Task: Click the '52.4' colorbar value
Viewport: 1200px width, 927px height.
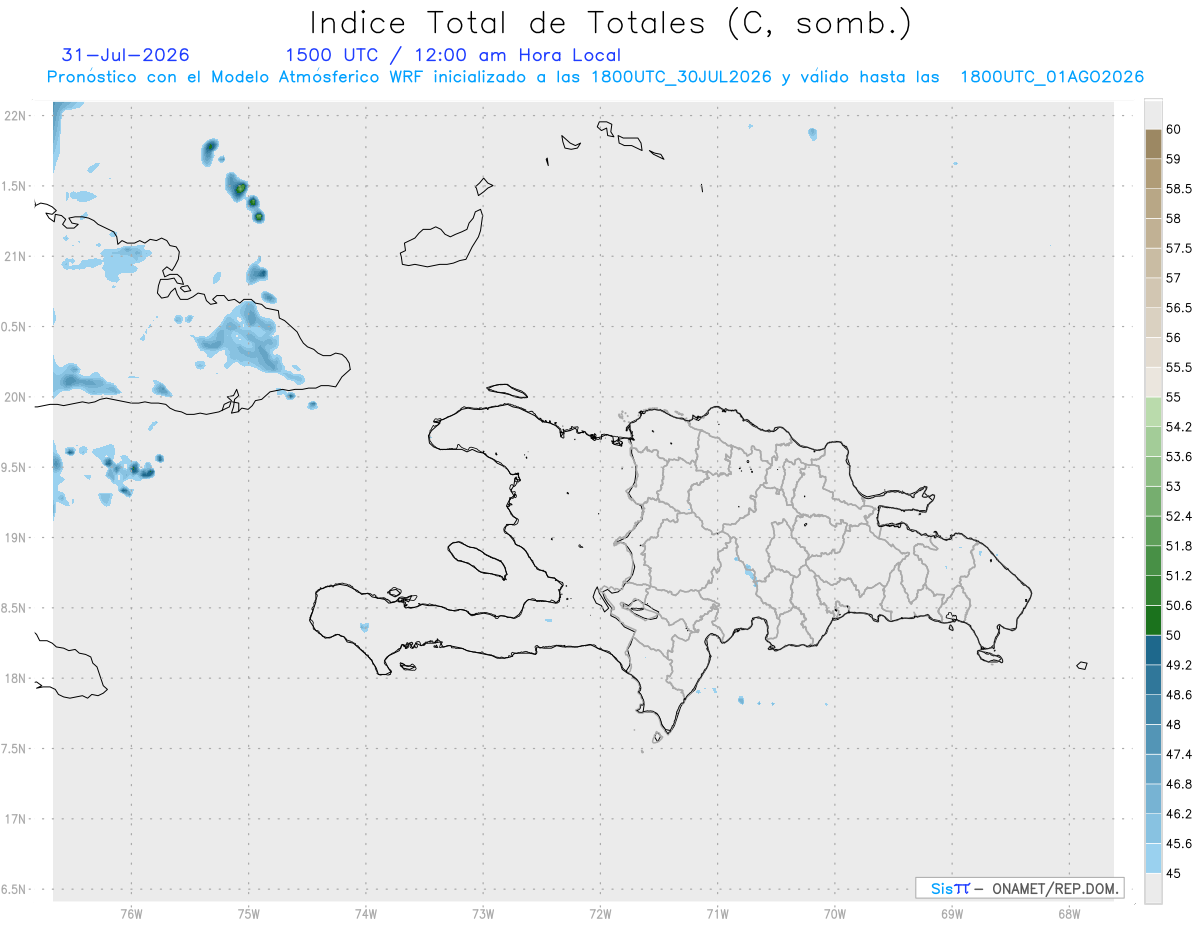Action: [x=1179, y=516]
